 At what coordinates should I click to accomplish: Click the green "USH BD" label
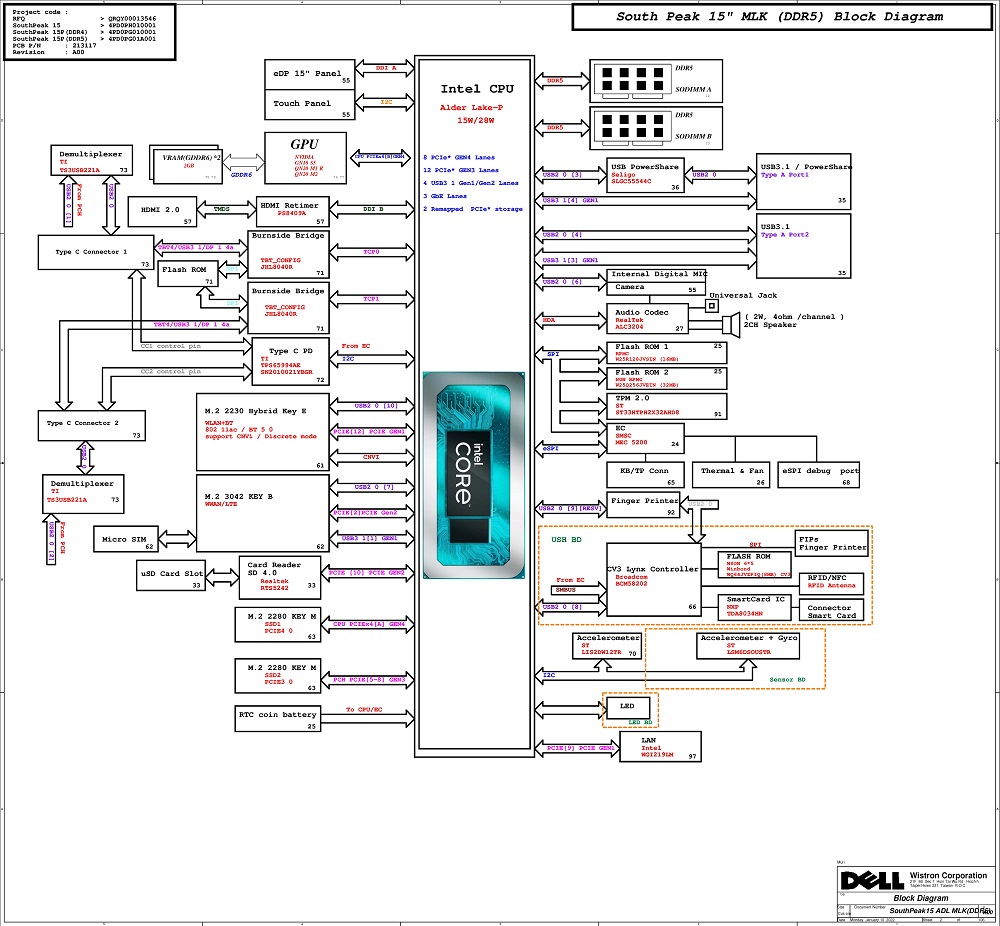pyautogui.click(x=566, y=540)
